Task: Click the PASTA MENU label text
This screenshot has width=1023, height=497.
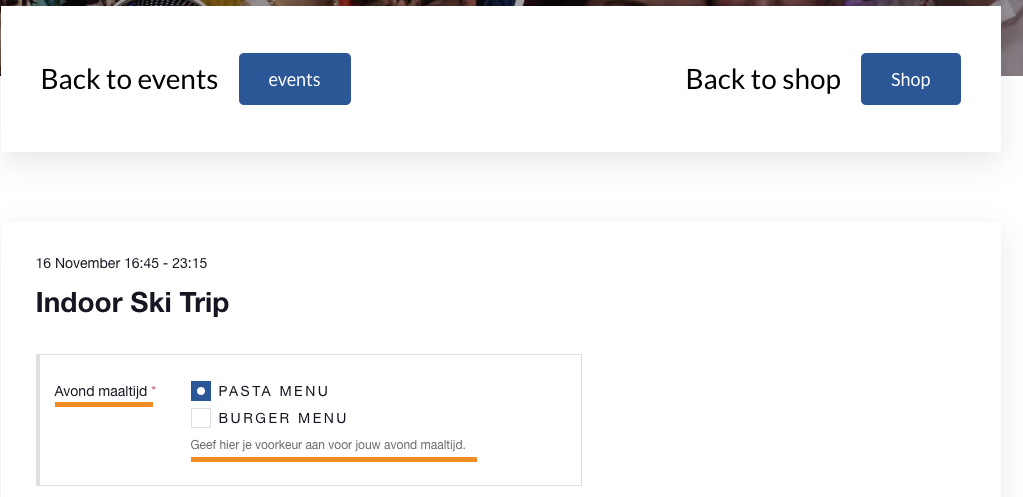Action: pyautogui.click(x=273, y=391)
